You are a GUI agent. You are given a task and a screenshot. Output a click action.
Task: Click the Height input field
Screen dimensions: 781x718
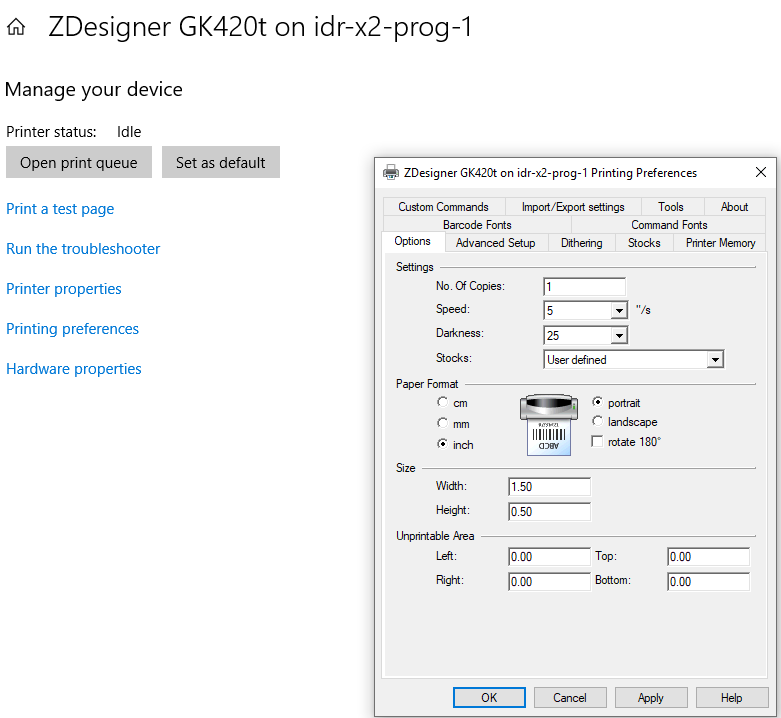point(549,511)
